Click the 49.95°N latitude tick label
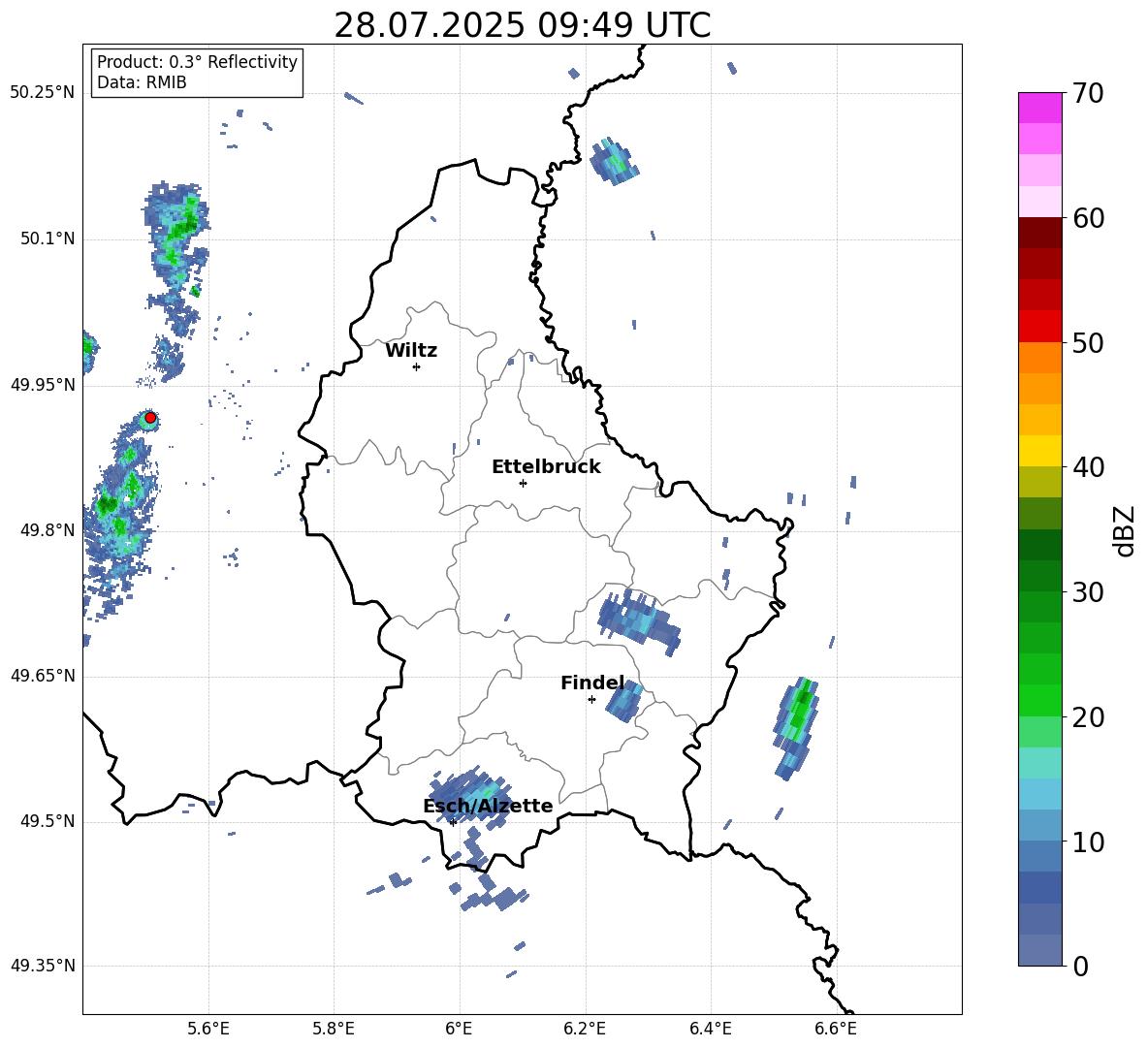 pos(43,385)
